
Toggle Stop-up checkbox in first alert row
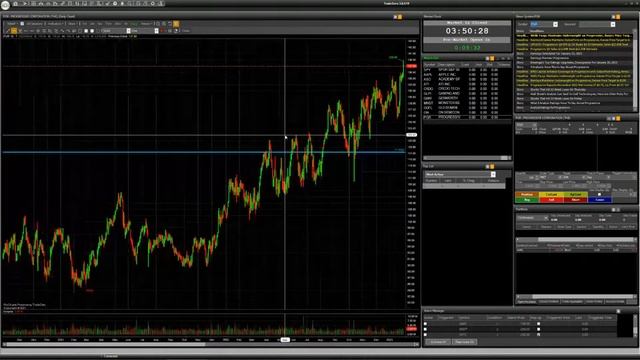(x=538, y=324)
